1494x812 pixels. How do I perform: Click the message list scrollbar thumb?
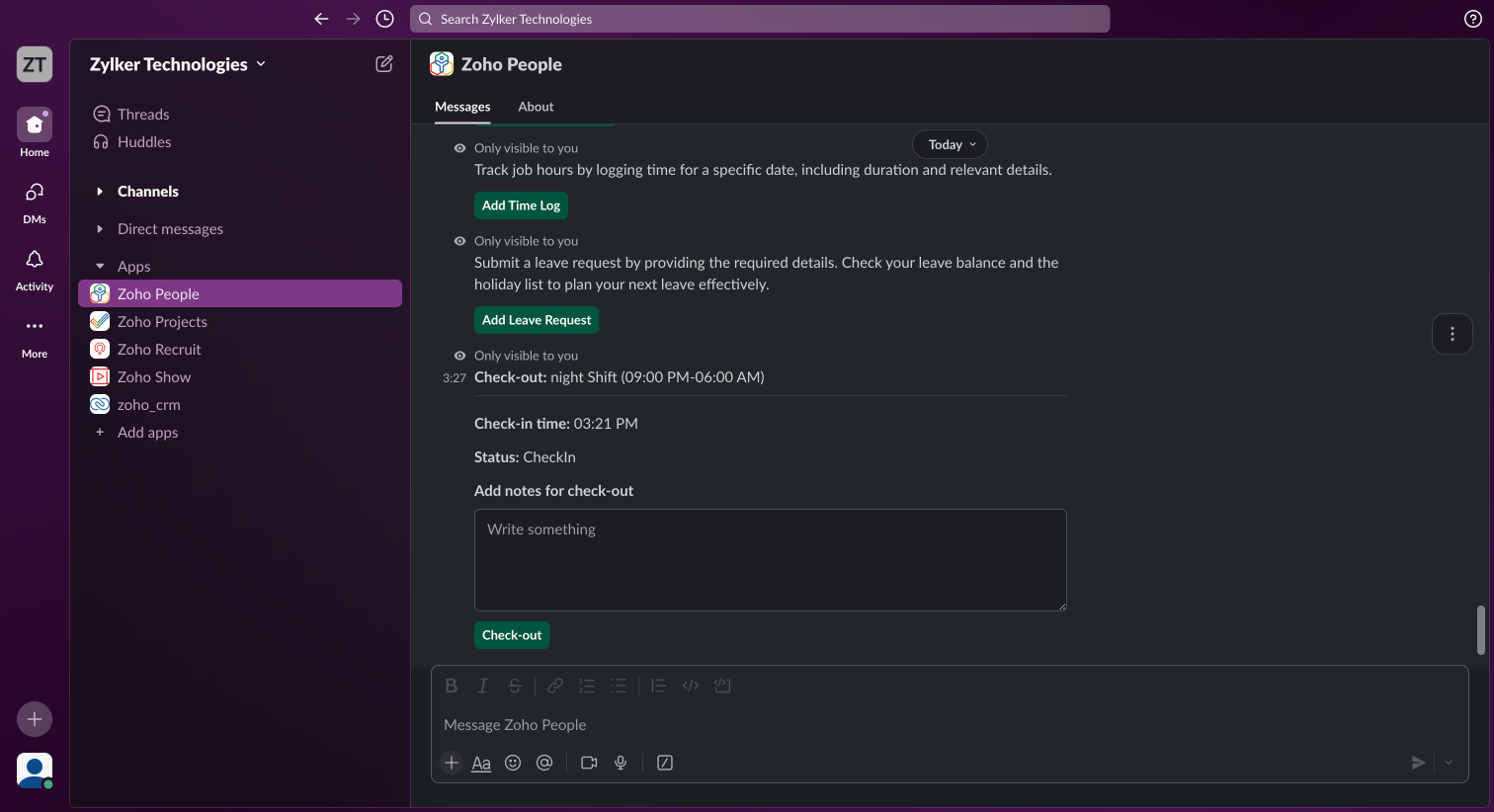[x=1481, y=630]
